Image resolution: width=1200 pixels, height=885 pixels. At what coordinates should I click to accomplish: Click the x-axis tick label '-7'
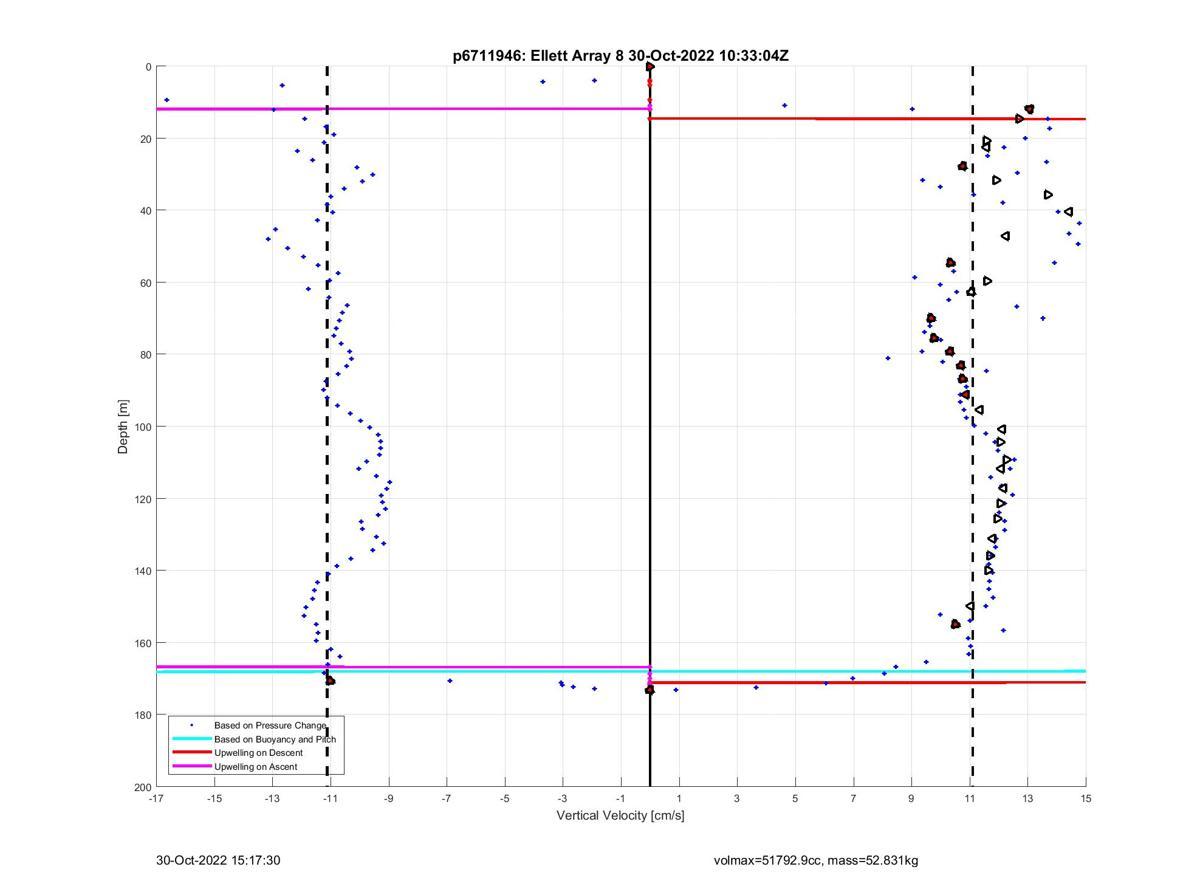point(446,799)
